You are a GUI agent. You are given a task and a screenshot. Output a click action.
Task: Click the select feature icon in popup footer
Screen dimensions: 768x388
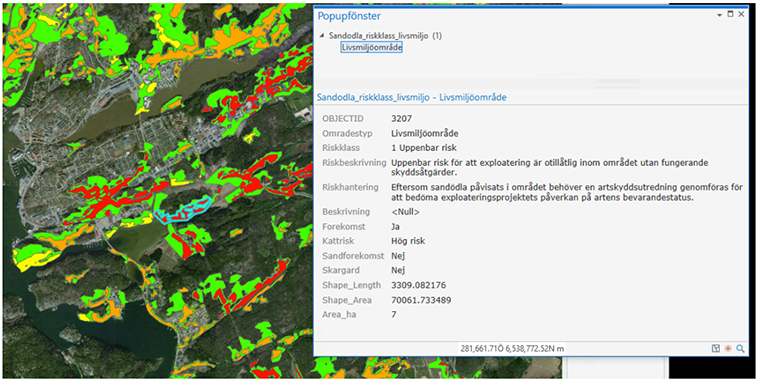pos(716,348)
